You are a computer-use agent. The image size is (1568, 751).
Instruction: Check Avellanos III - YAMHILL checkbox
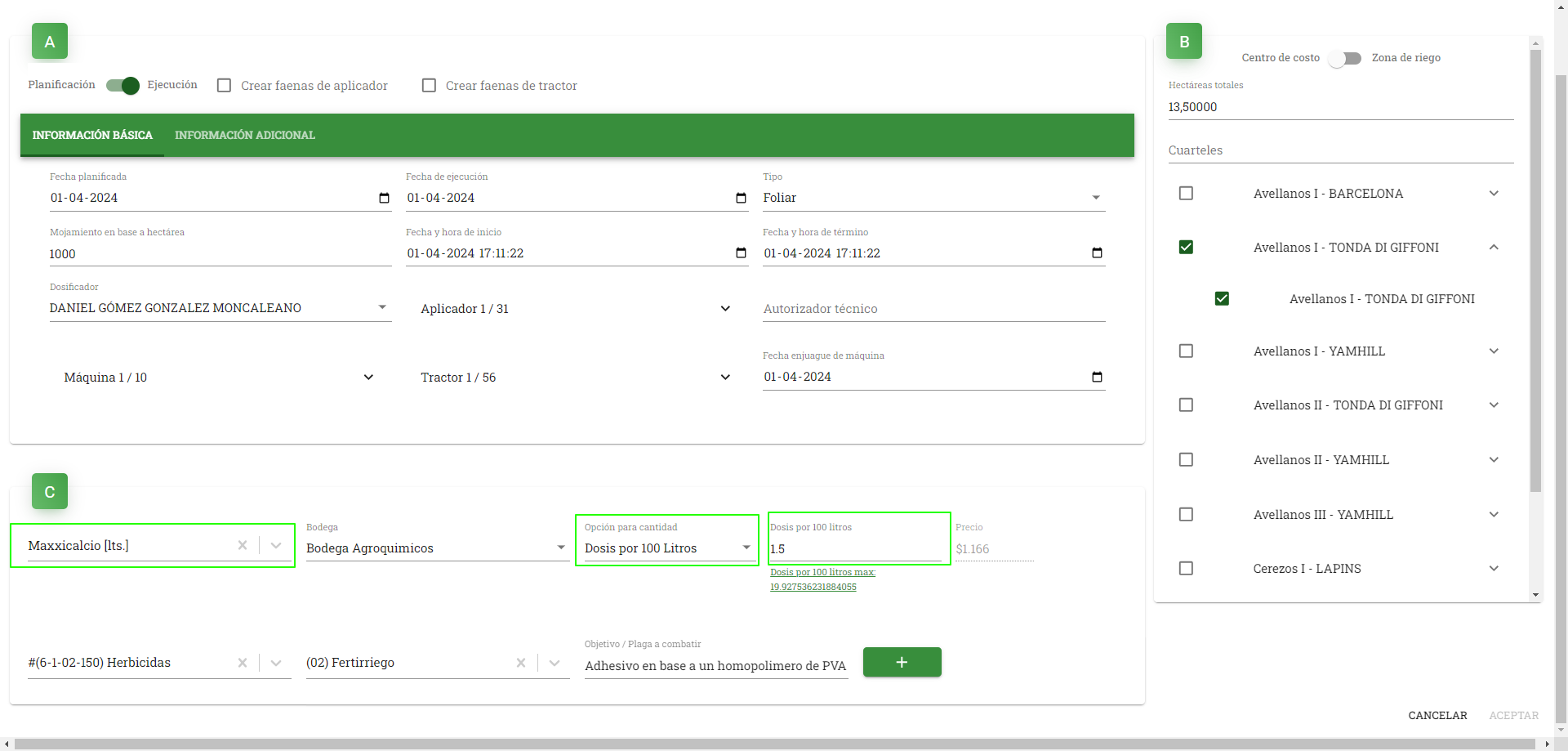click(x=1186, y=514)
